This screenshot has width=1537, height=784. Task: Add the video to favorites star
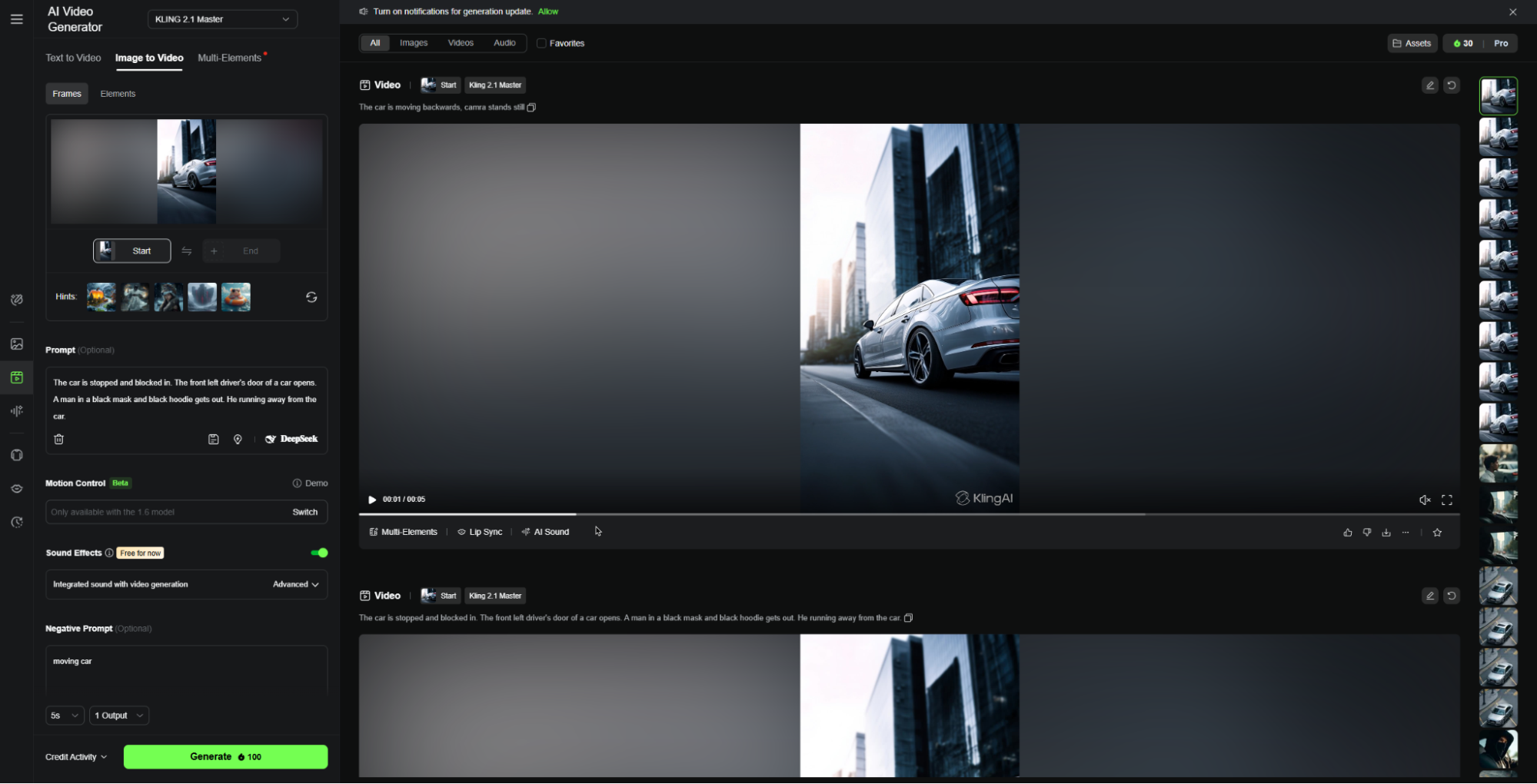click(1438, 533)
